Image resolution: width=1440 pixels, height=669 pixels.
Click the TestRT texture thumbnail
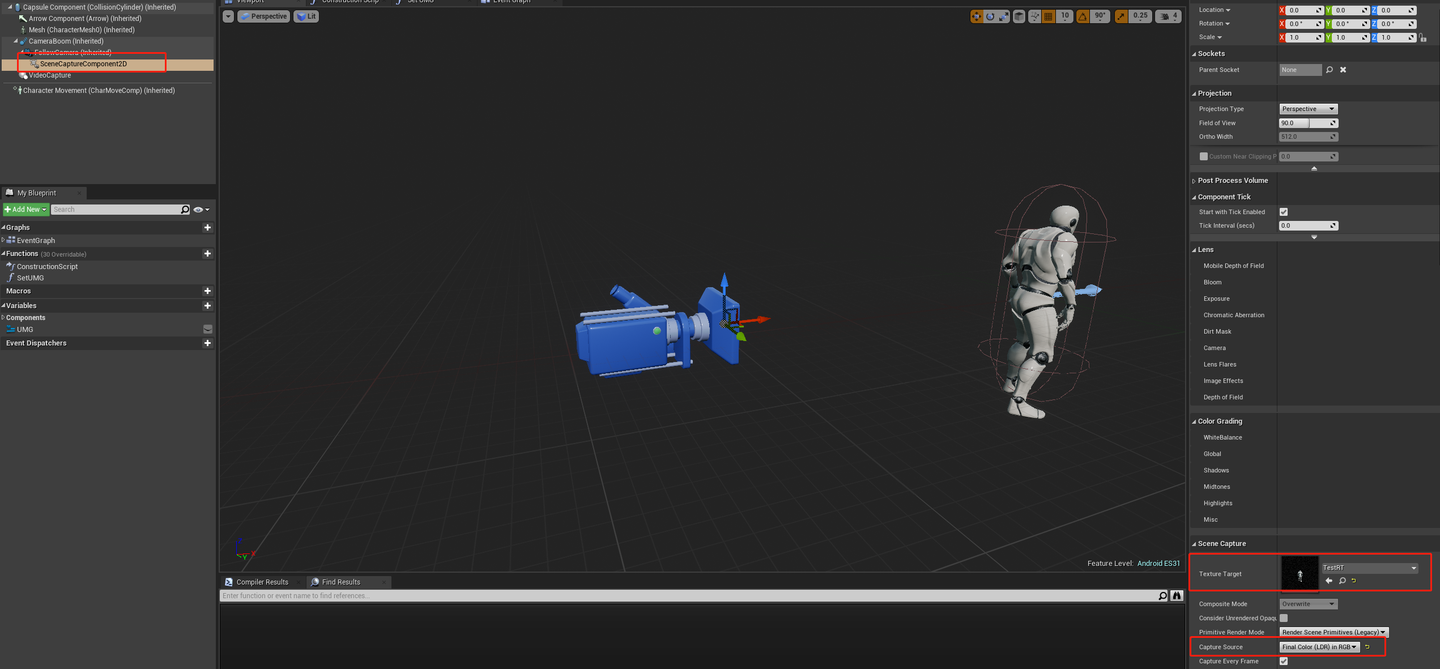point(1298,572)
